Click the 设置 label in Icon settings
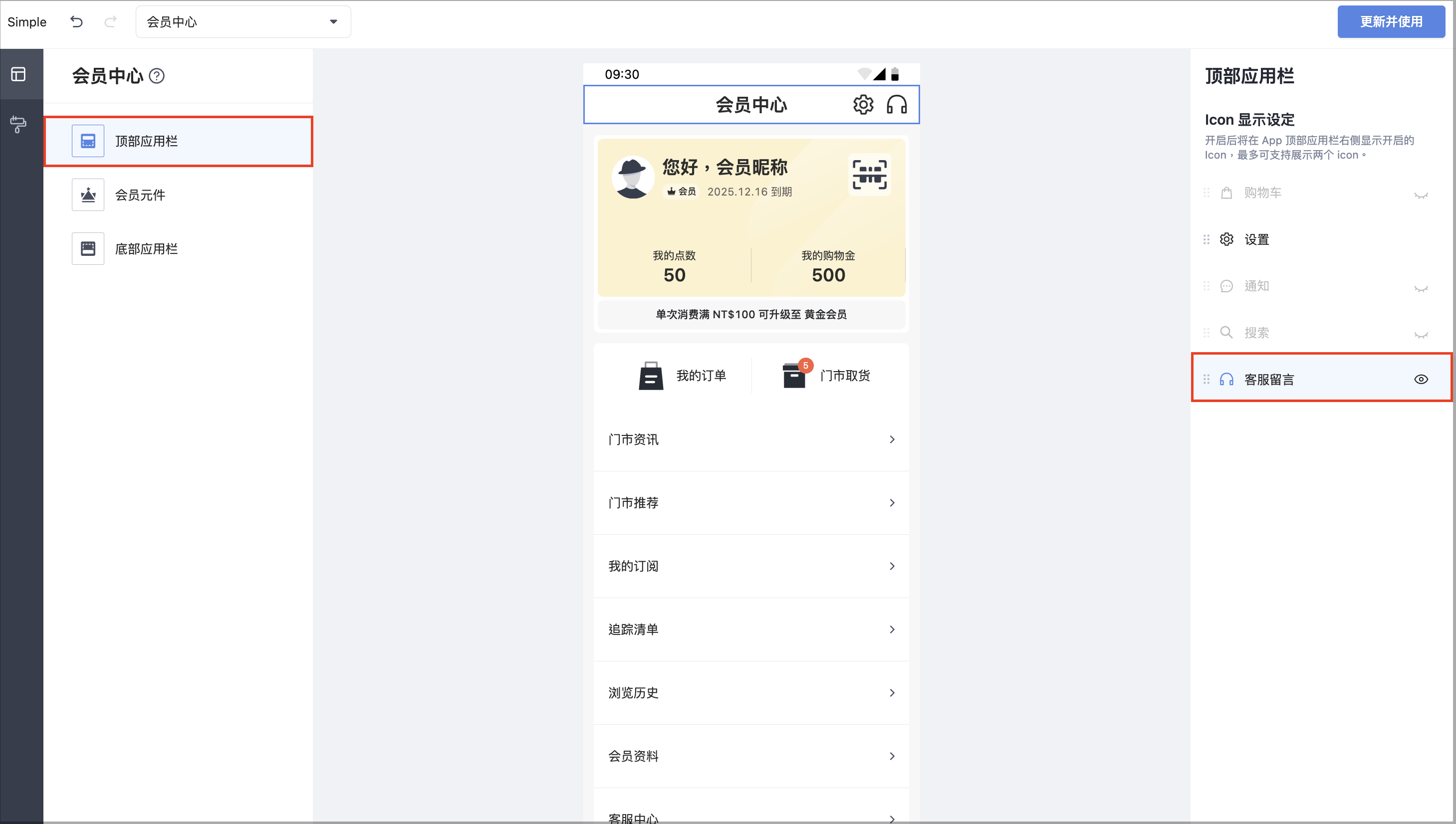 [x=1257, y=239]
